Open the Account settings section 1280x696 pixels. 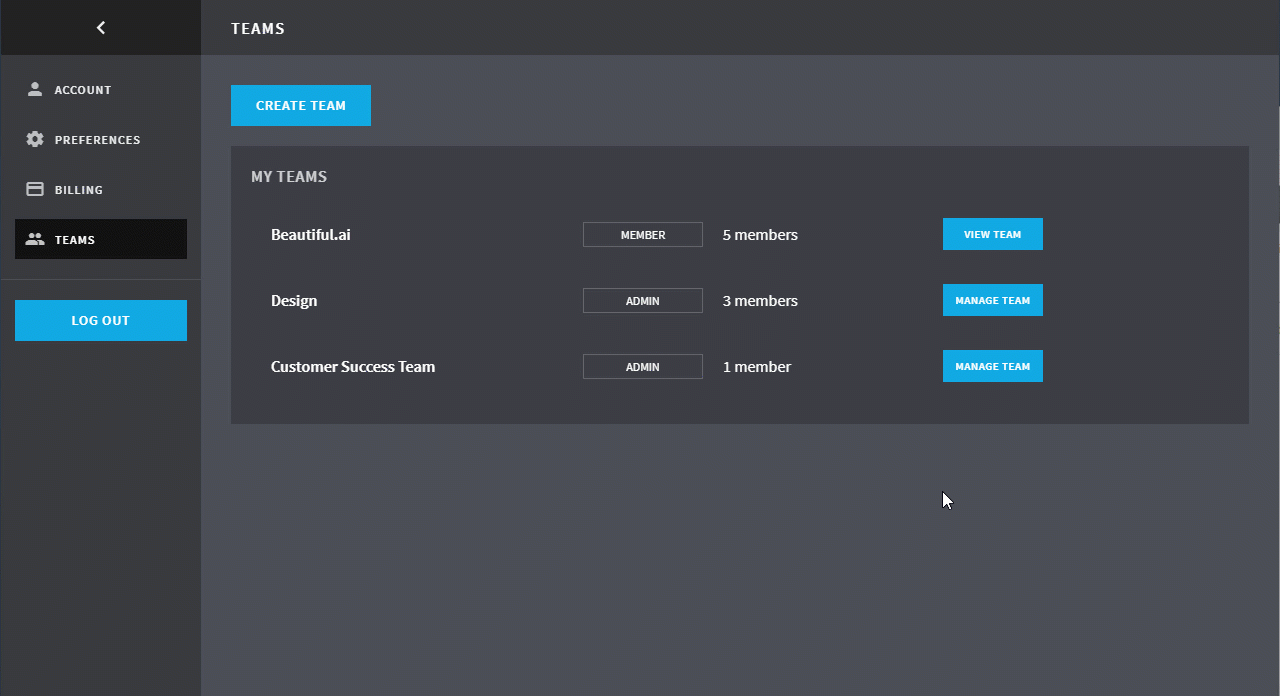point(83,90)
